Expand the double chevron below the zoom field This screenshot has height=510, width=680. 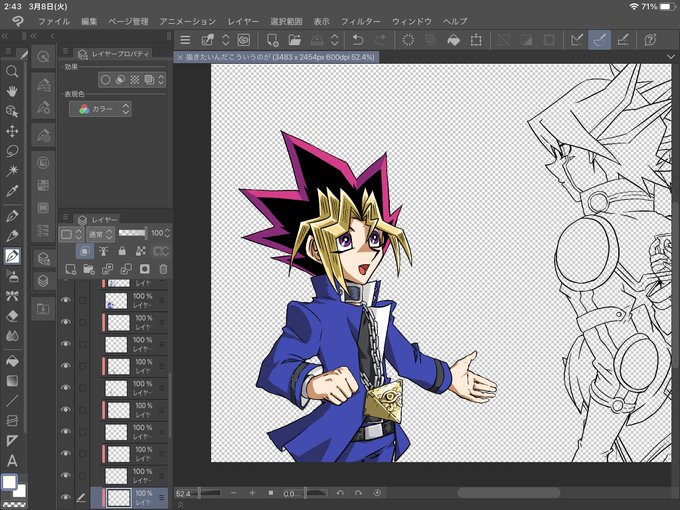click(180, 504)
